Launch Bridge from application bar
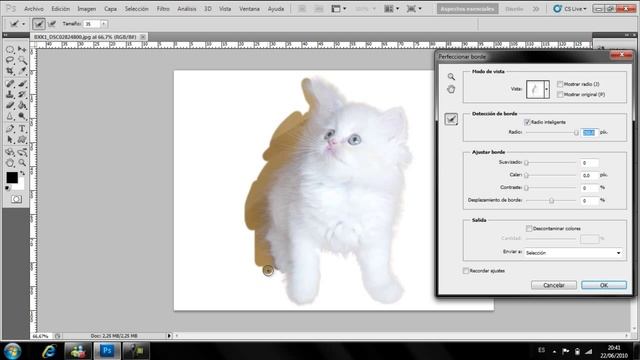The width and height of the screenshot is (640, 360). pyautogui.click(x=302, y=9)
